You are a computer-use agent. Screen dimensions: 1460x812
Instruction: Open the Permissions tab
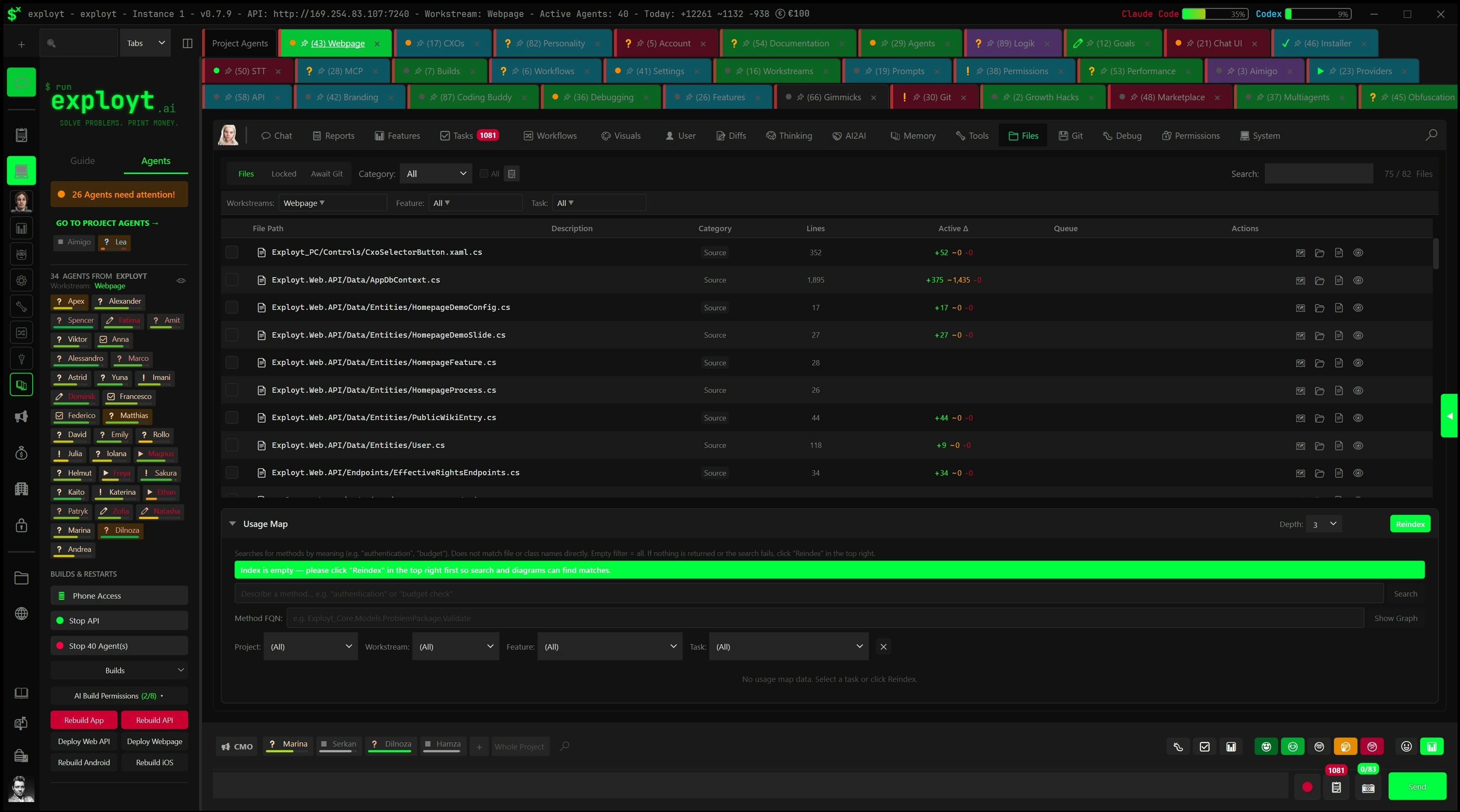1190,135
